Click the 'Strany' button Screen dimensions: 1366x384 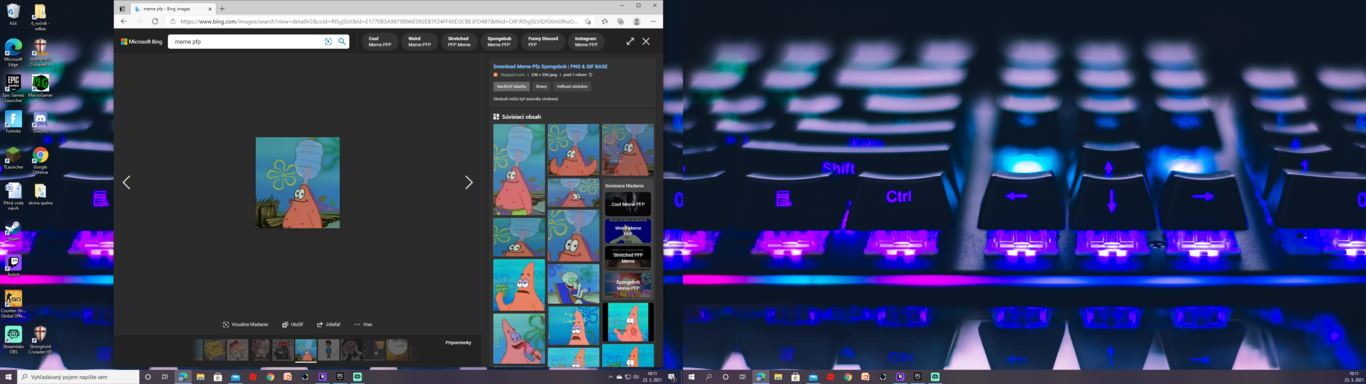tap(541, 86)
